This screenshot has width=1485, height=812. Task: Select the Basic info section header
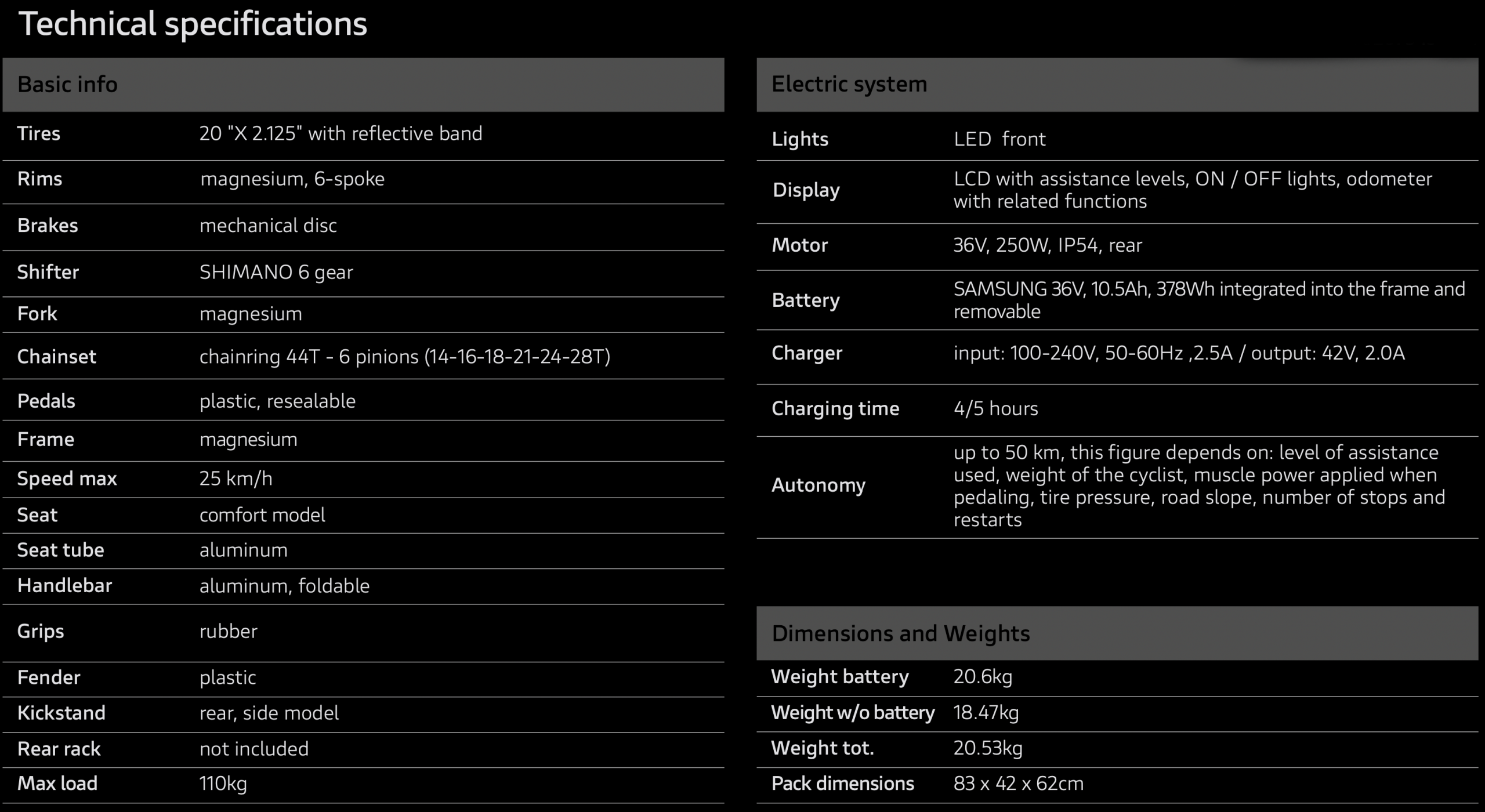(x=67, y=85)
